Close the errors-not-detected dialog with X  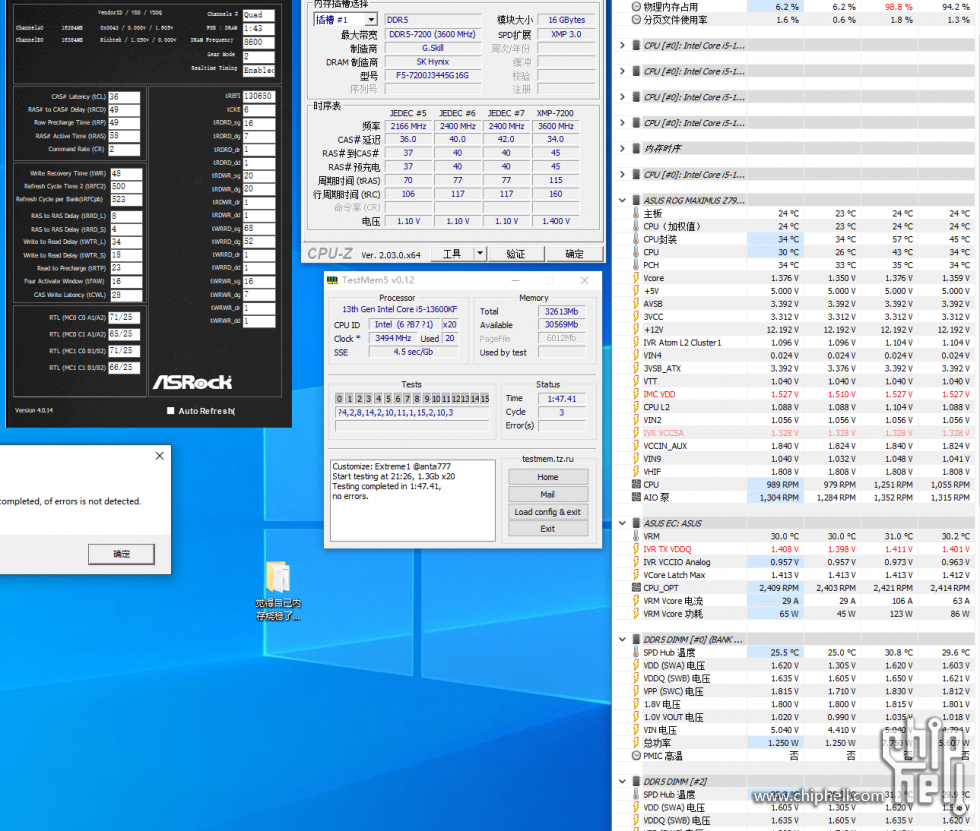[159, 456]
